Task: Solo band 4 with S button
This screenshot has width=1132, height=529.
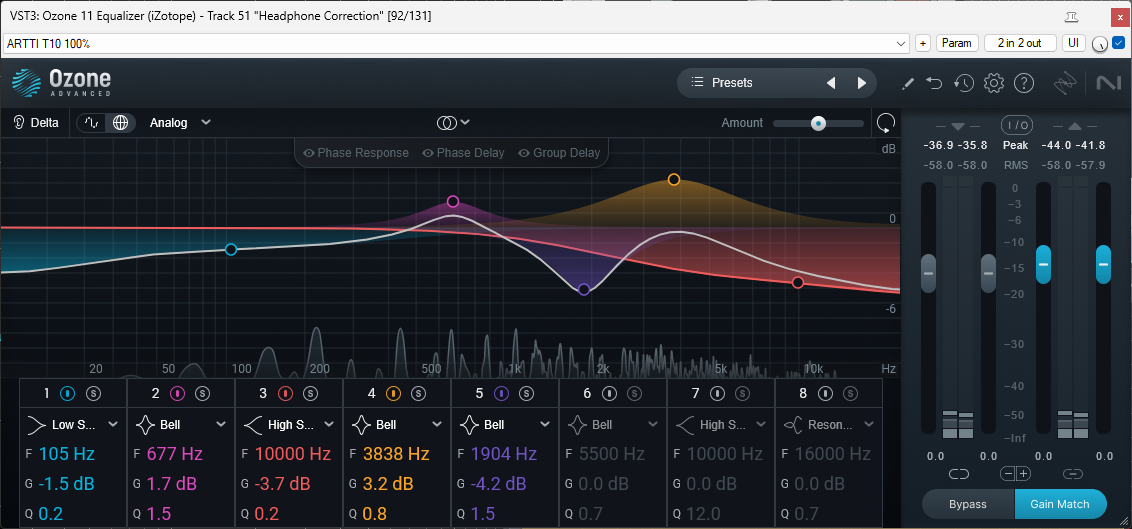Action: coord(418,393)
